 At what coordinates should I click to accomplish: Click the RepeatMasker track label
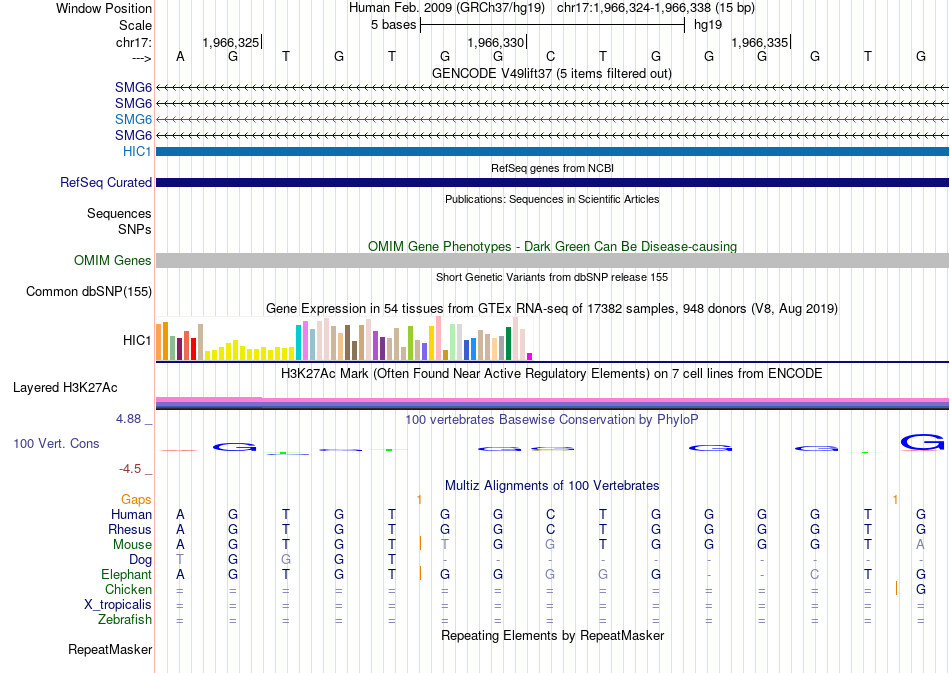tap(110, 649)
